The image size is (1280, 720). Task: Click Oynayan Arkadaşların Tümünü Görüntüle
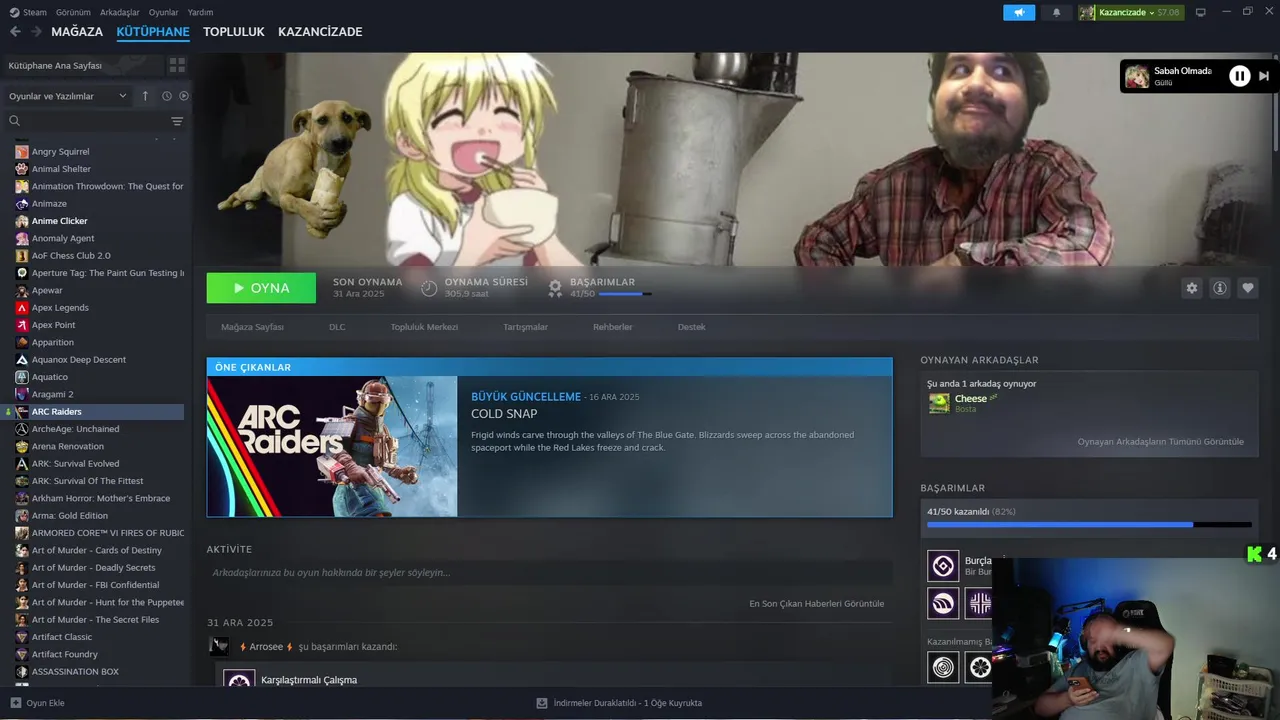(x=1160, y=442)
